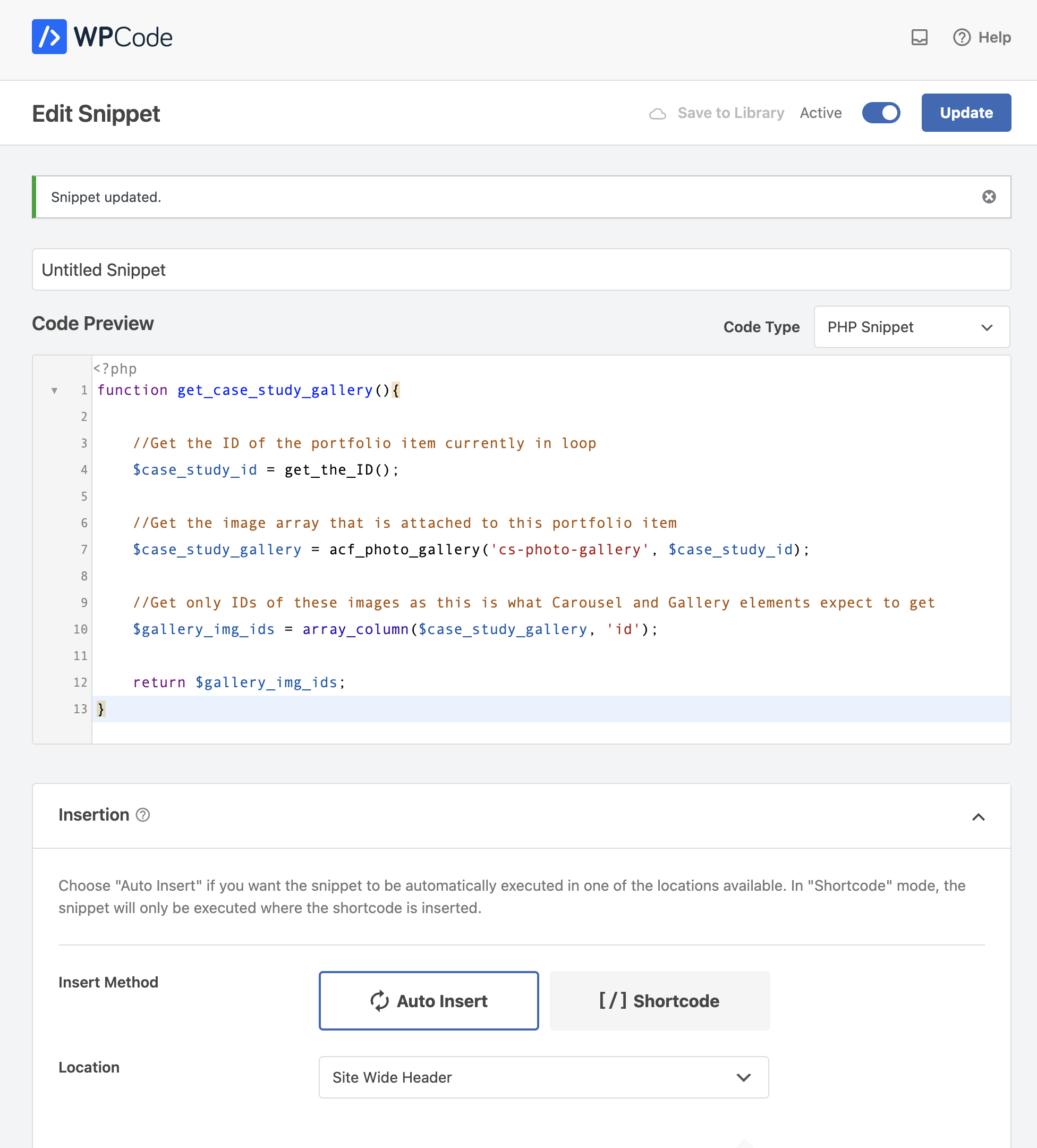Open the inbox notifications icon
1037x1148 pixels.
pyautogui.click(x=919, y=38)
